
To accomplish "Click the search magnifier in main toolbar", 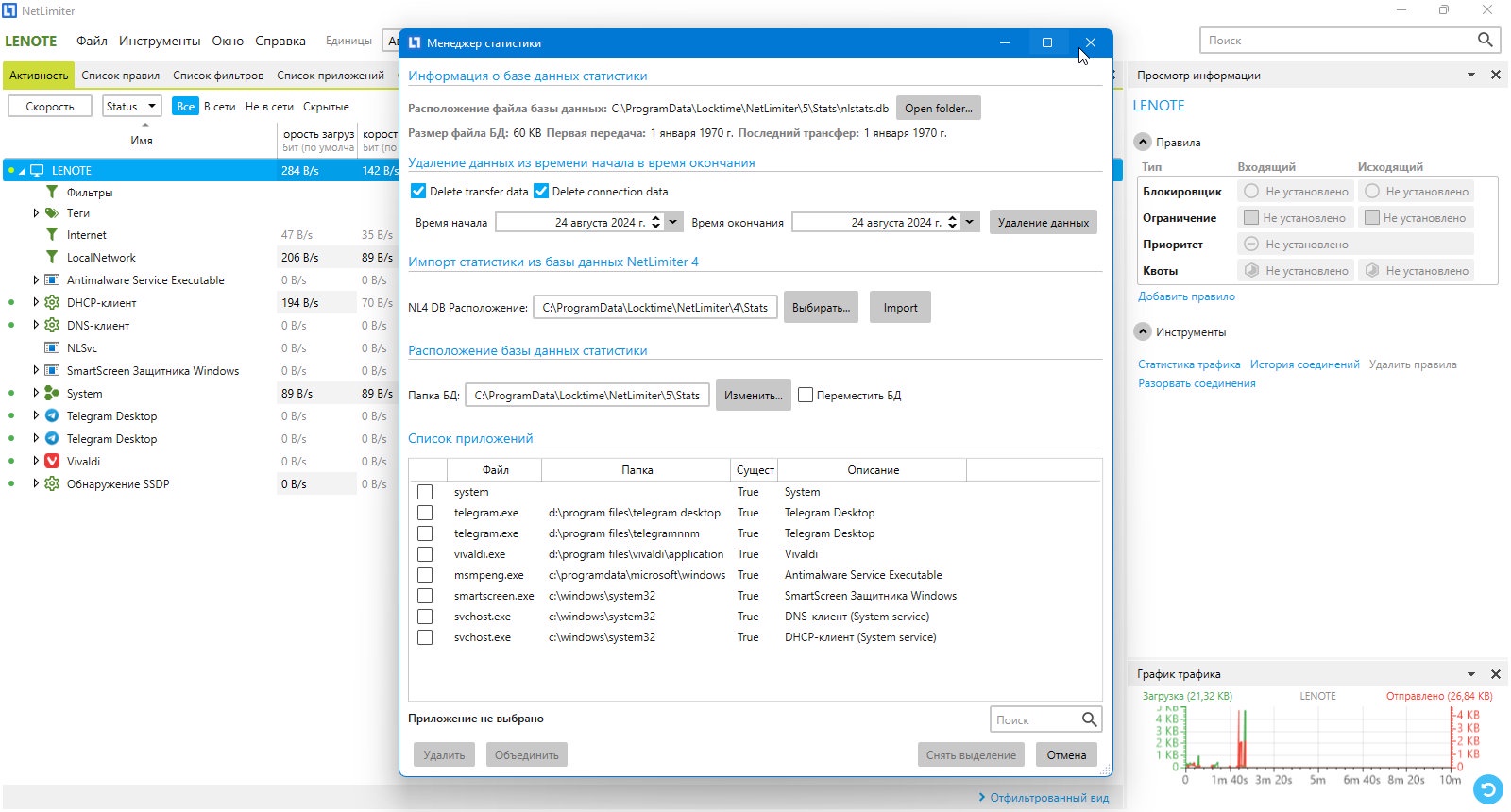I will [1486, 40].
